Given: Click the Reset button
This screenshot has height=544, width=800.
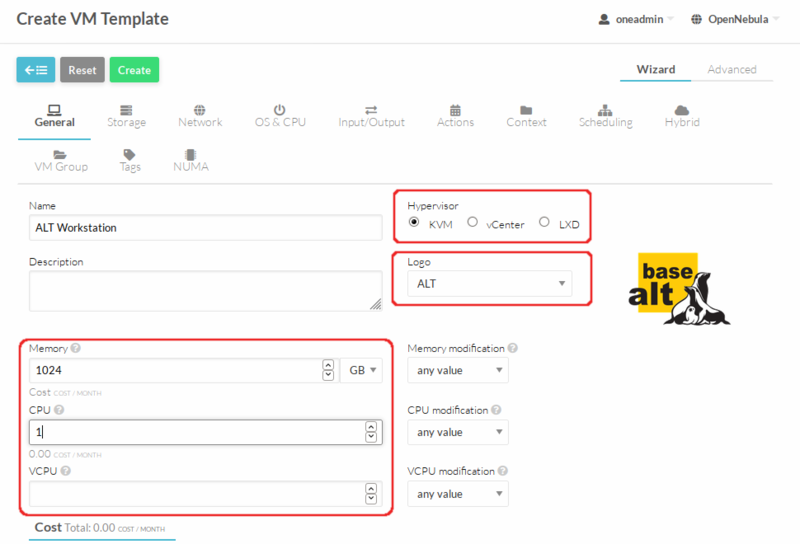Looking at the screenshot, I should [82, 70].
